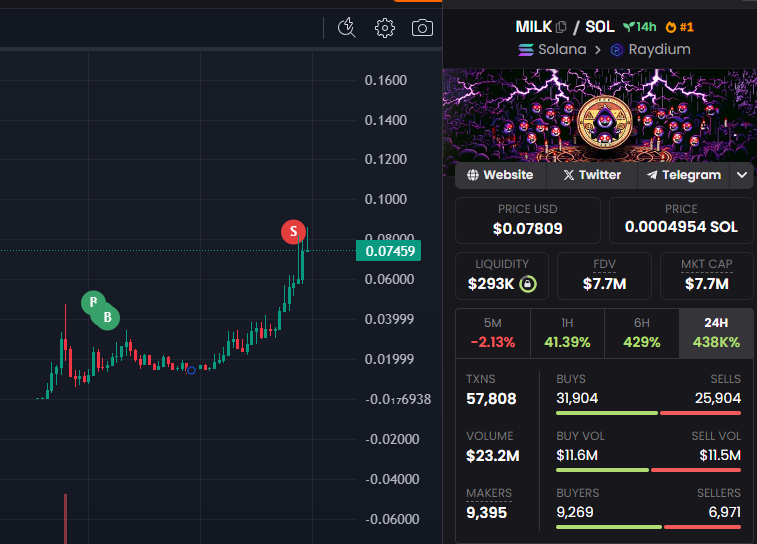Click the red S sell marker on chart
757x544 pixels.
pos(293,232)
